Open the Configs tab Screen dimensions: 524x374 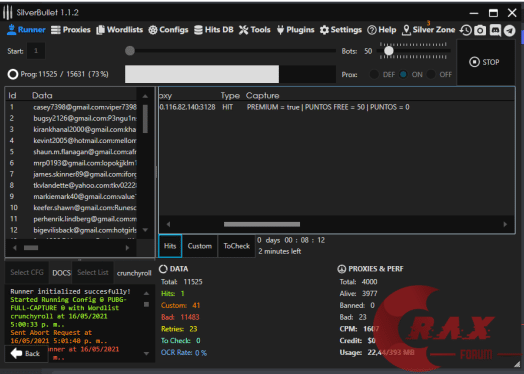click(x=168, y=30)
